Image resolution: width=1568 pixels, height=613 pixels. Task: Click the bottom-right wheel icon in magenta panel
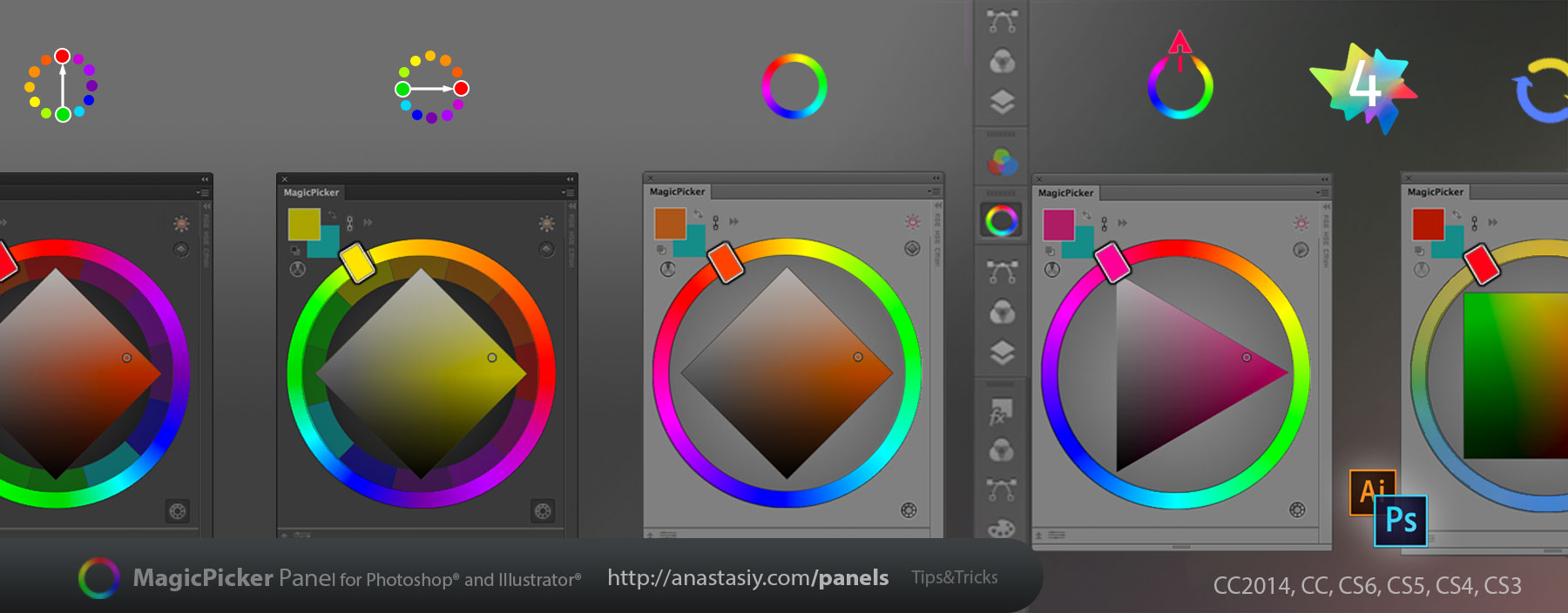pos(1297,510)
